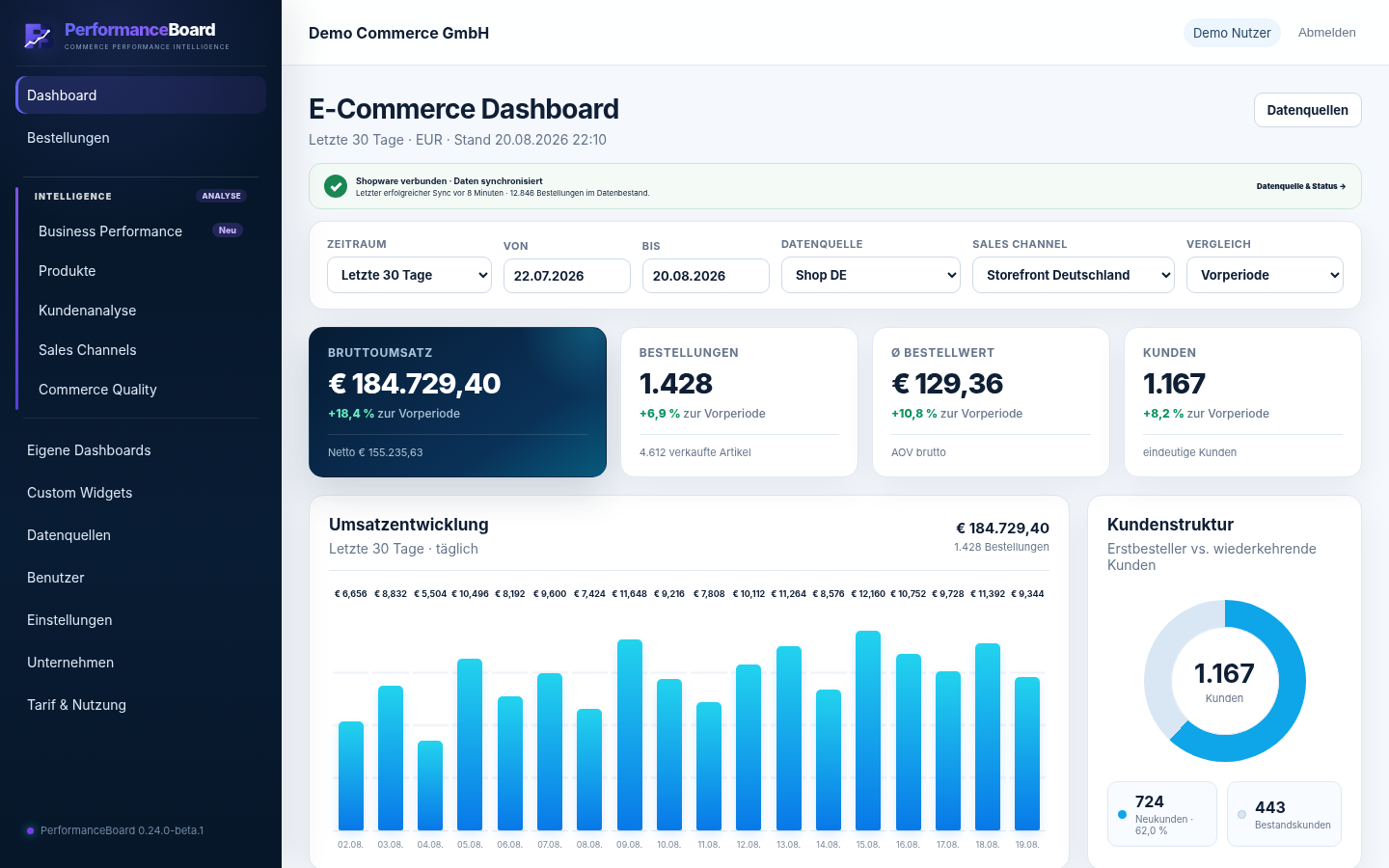1389x868 pixels.
Task: Click the PerformanceBoard logo icon
Action: click(x=38, y=36)
